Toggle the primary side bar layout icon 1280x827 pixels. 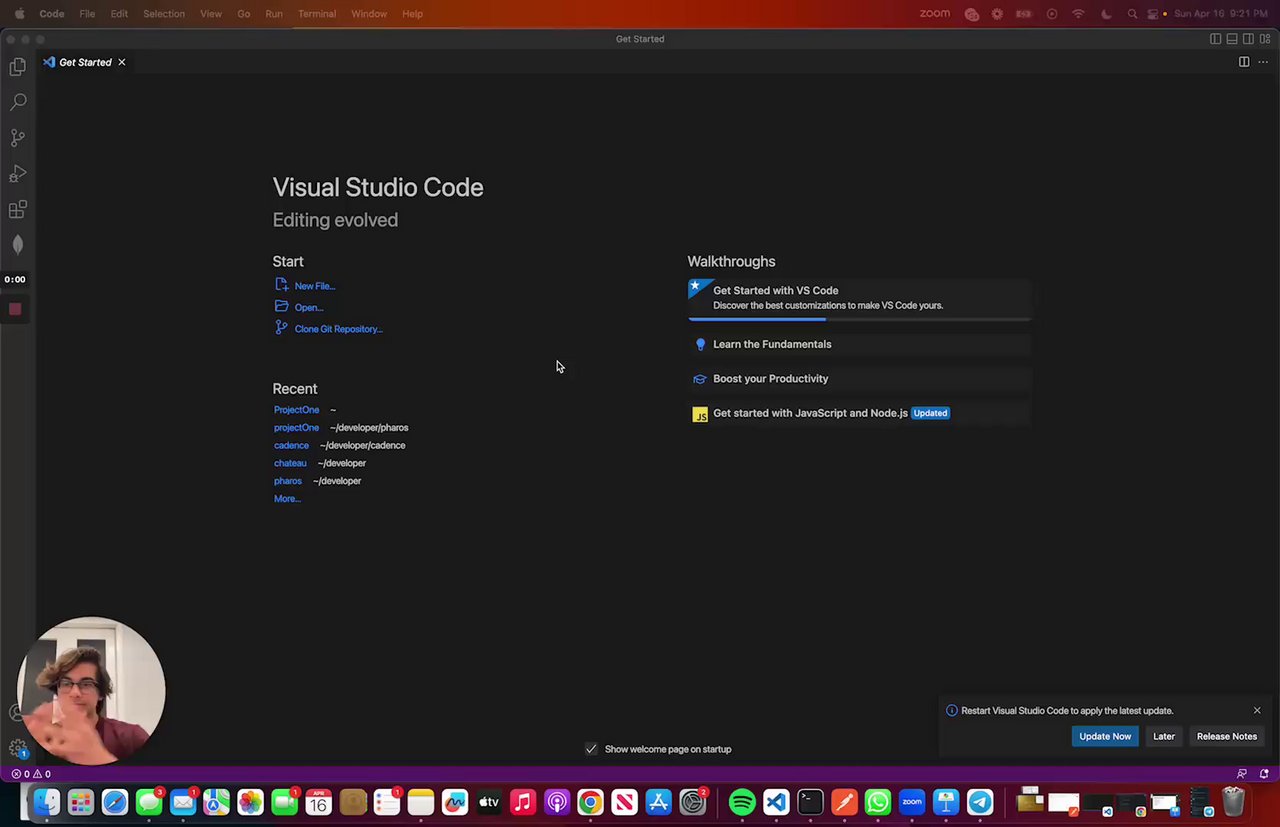point(1215,39)
